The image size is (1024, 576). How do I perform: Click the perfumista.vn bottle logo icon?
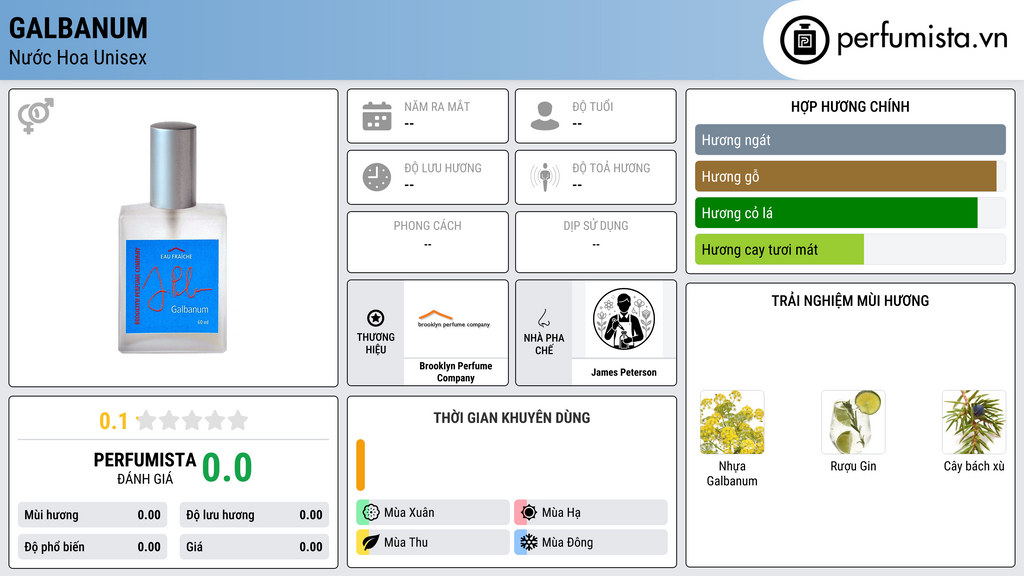click(x=805, y=40)
